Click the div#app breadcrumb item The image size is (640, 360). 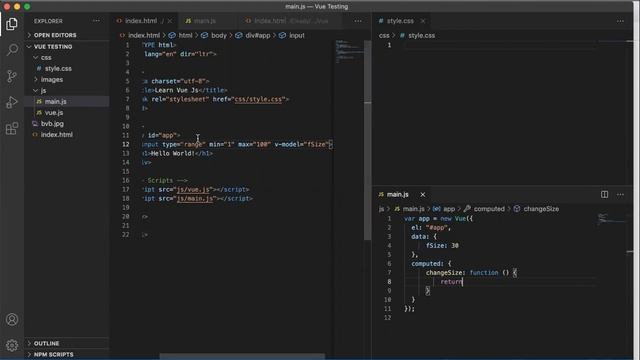tap(258, 36)
